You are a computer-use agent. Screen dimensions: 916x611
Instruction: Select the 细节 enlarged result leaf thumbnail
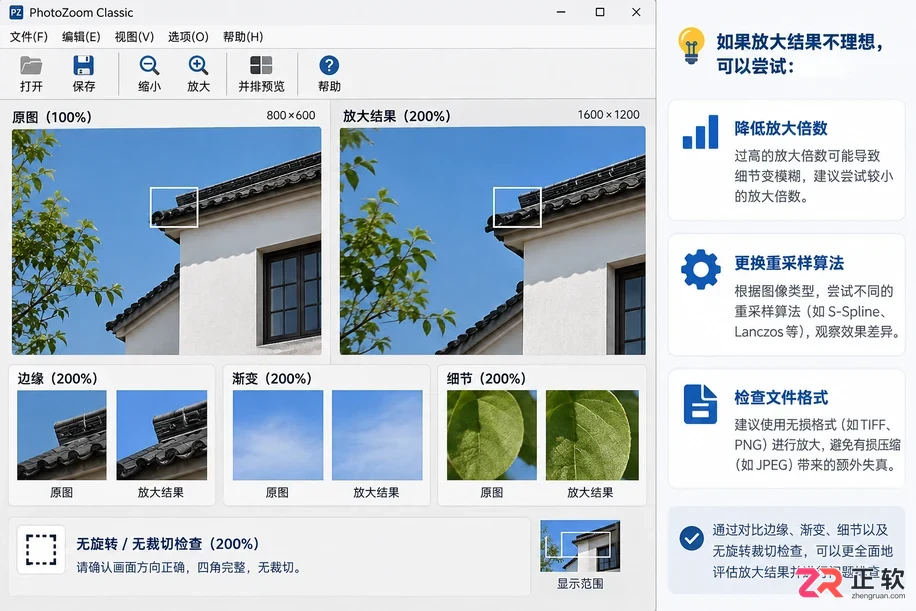coord(592,435)
